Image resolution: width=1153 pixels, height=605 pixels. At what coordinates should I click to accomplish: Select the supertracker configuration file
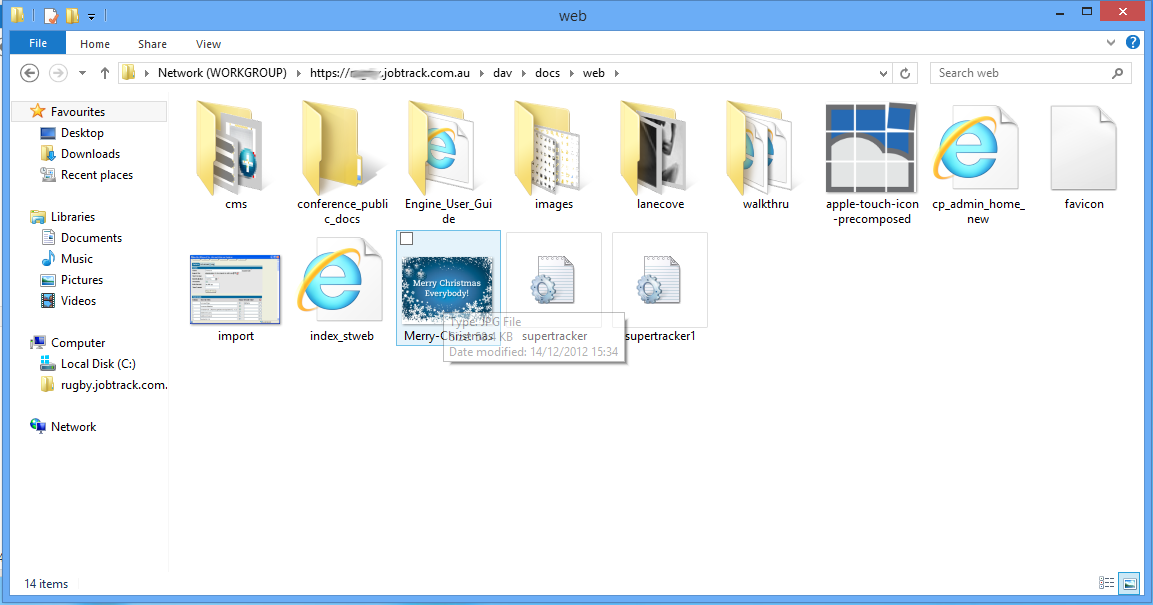click(x=554, y=280)
